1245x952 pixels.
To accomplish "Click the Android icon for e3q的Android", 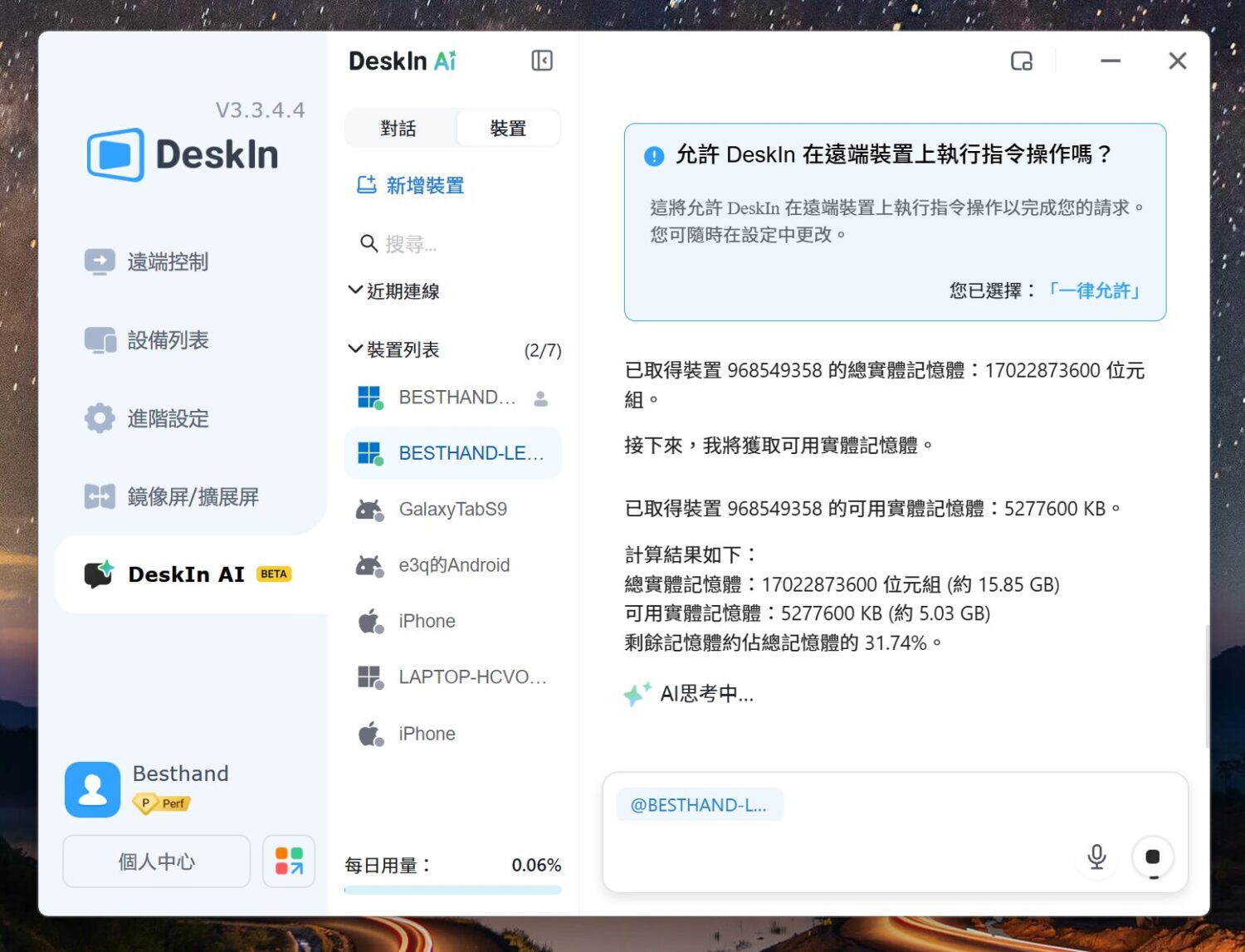I will click(369, 566).
